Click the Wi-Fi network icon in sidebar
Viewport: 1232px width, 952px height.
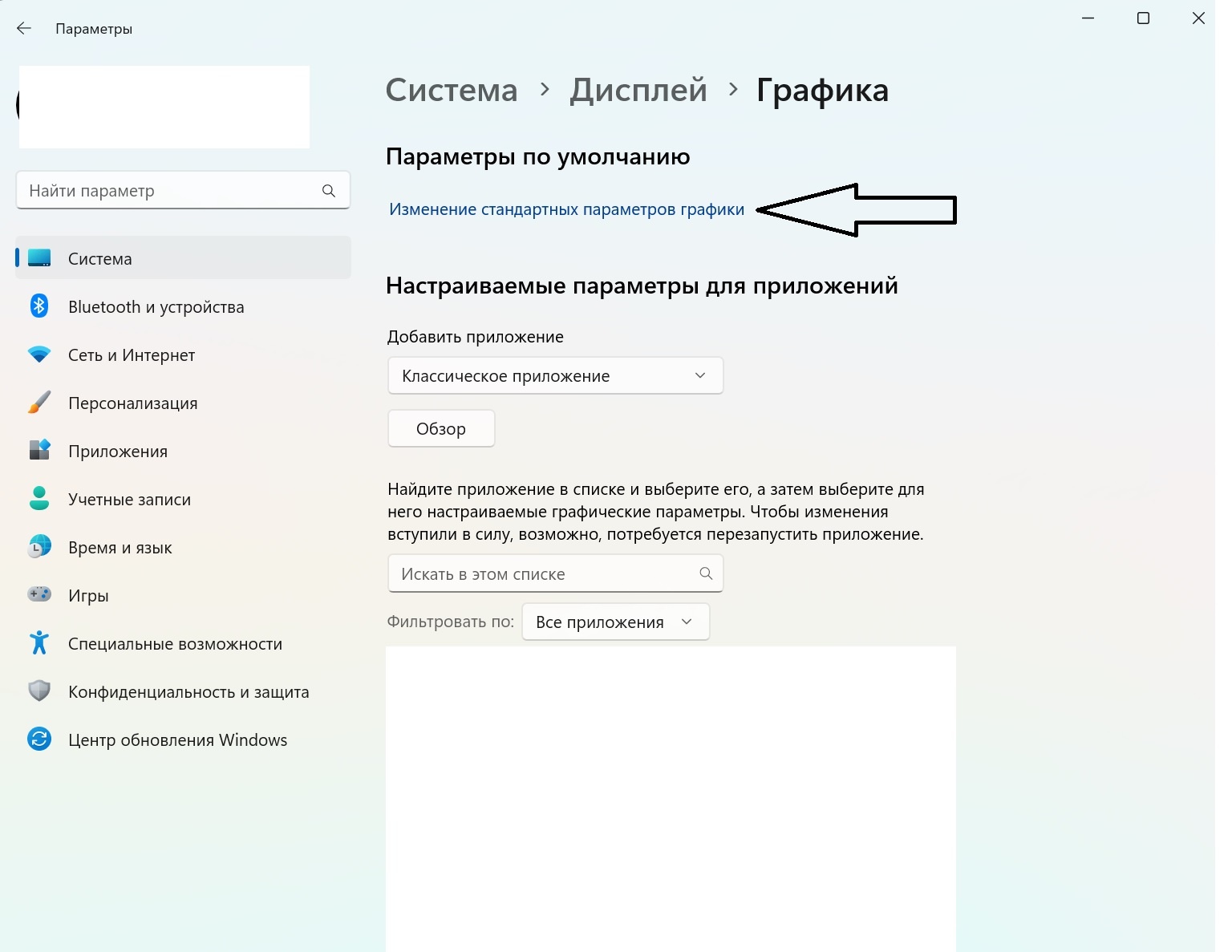(x=39, y=354)
